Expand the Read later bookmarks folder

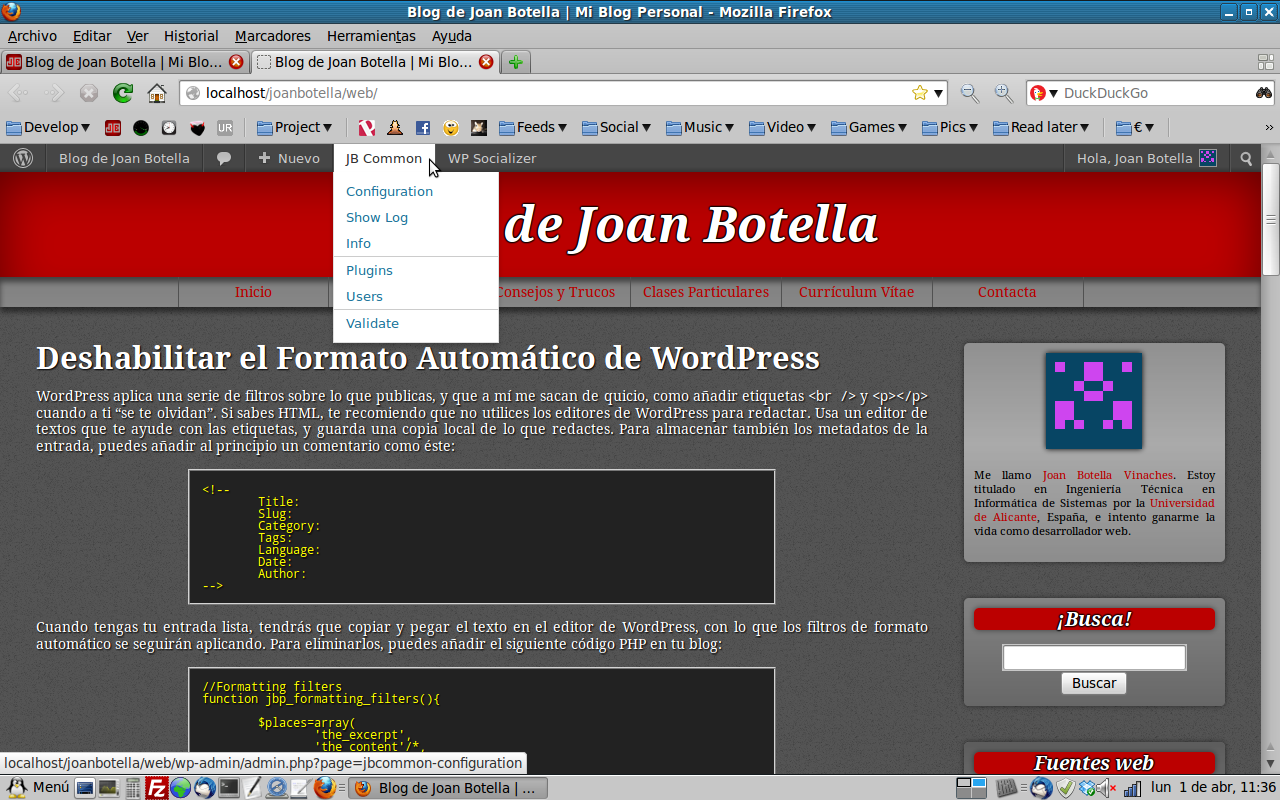(1042, 127)
